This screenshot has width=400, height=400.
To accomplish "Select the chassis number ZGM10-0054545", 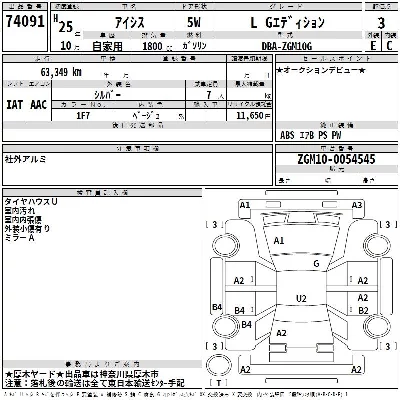I will pos(336,159).
